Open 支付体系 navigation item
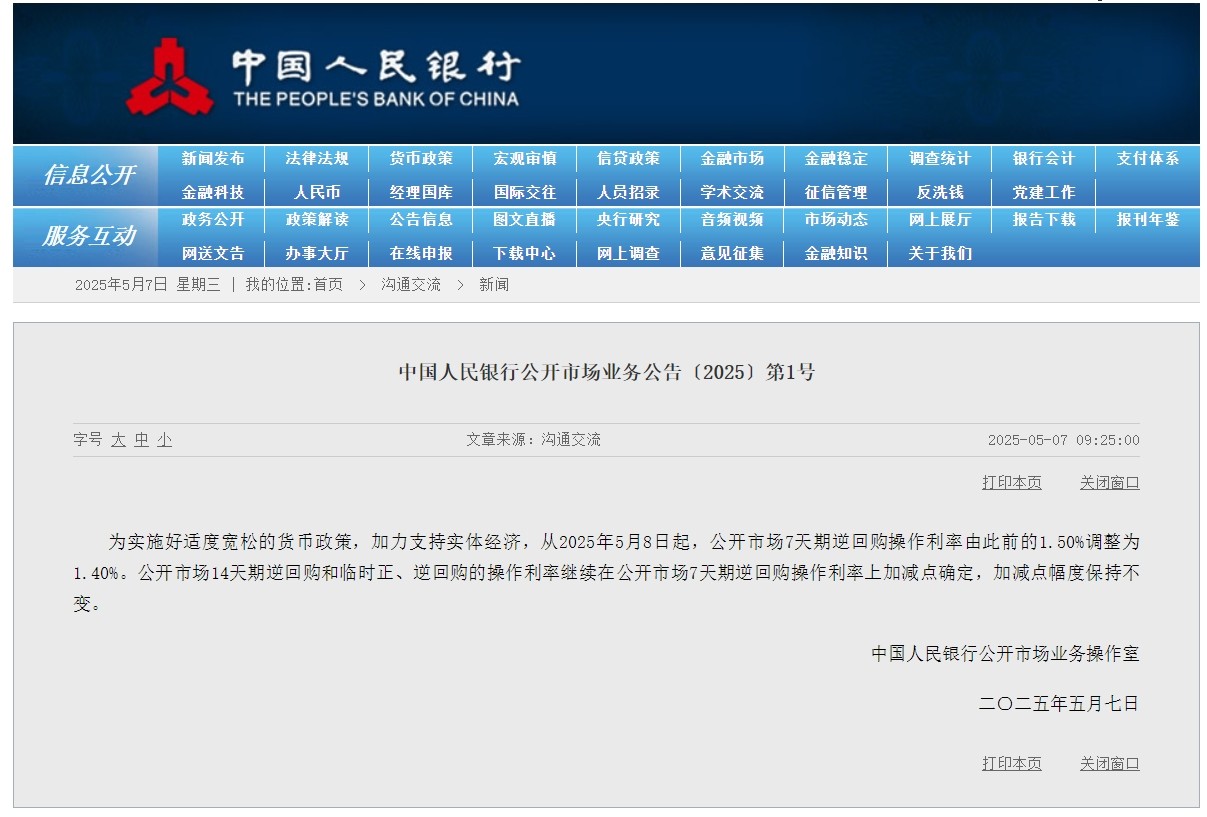The height and width of the screenshot is (817, 1207). 1148,159
